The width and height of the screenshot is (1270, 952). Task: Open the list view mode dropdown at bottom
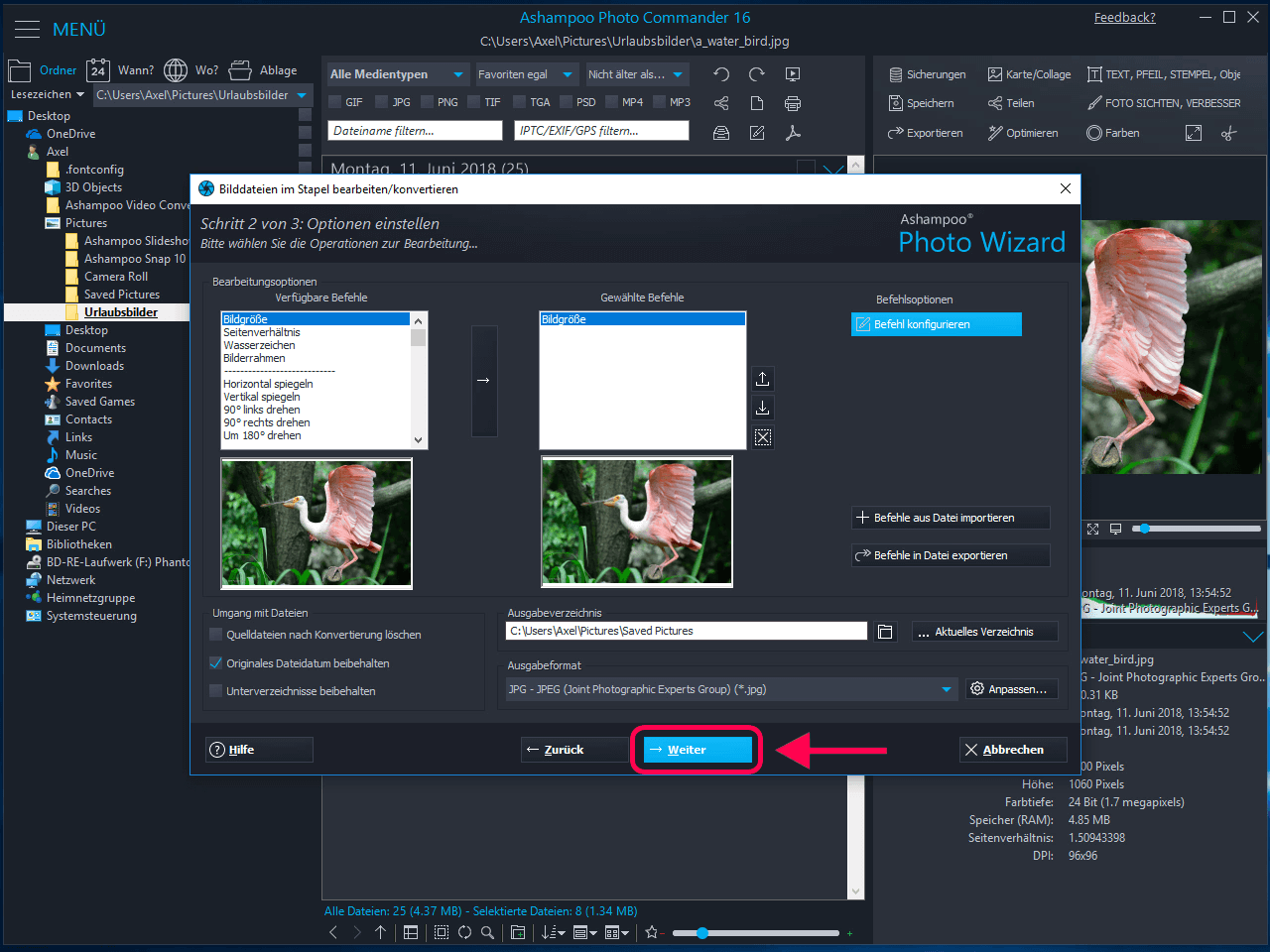tap(585, 932)
